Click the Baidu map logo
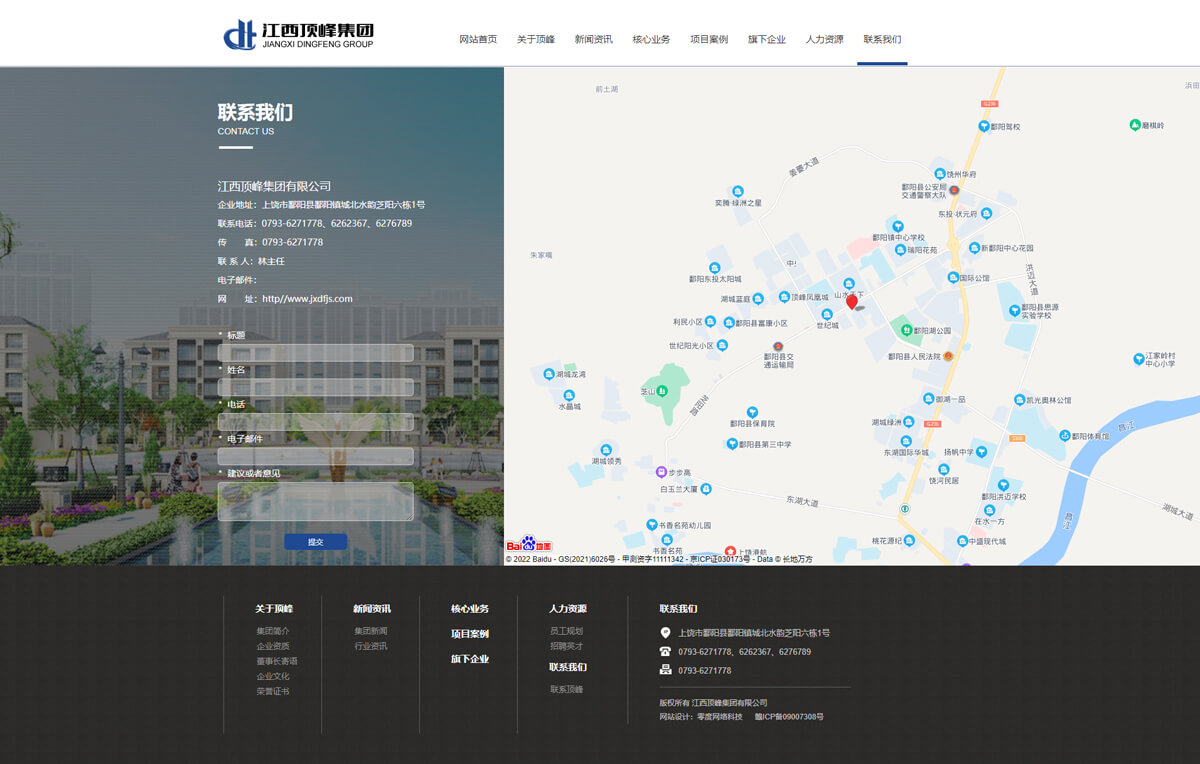Image resolution: width=1200 pixels, height=764 pixels. coord(529,545)
